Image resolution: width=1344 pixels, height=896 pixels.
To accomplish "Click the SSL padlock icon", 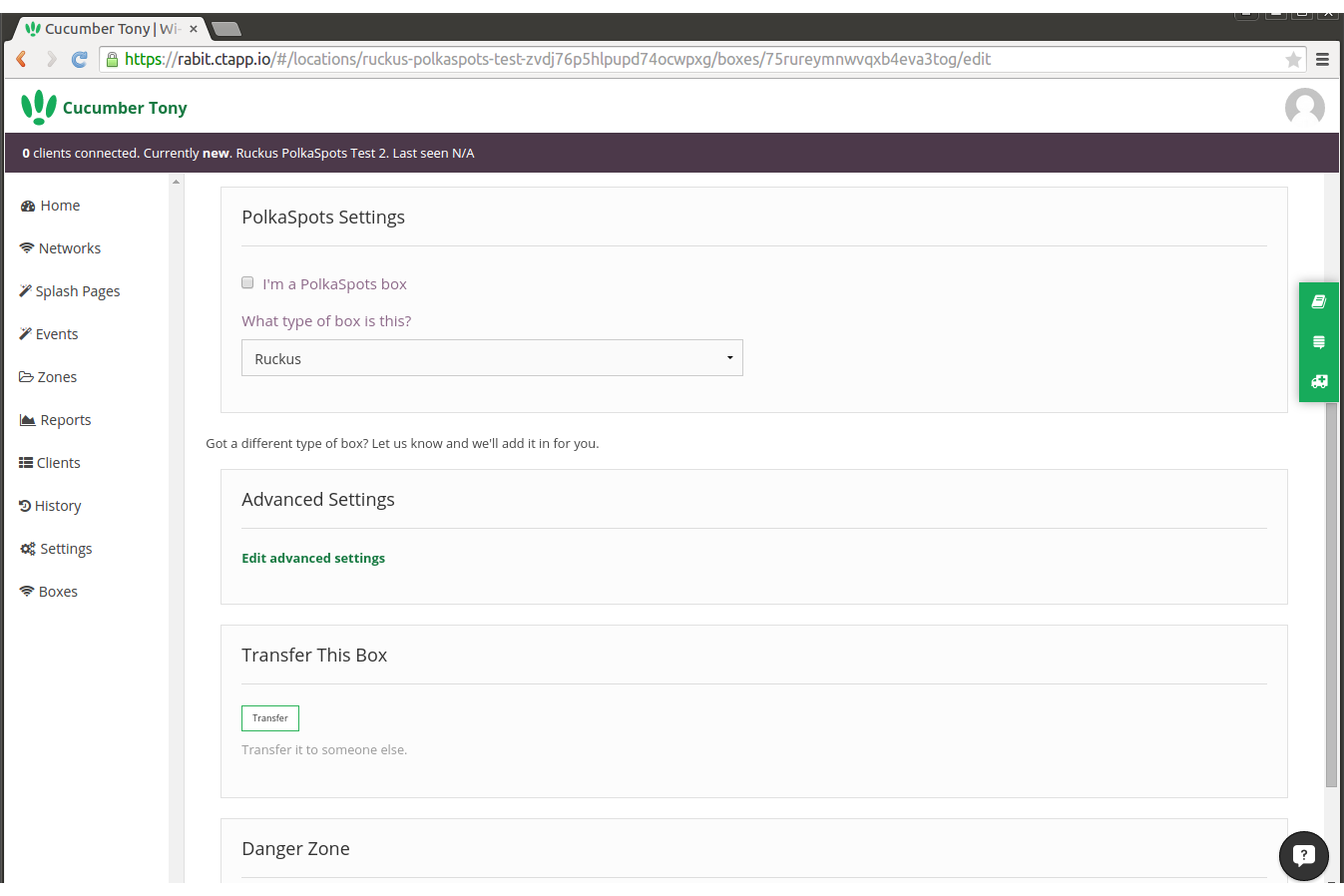I will 112,59.
